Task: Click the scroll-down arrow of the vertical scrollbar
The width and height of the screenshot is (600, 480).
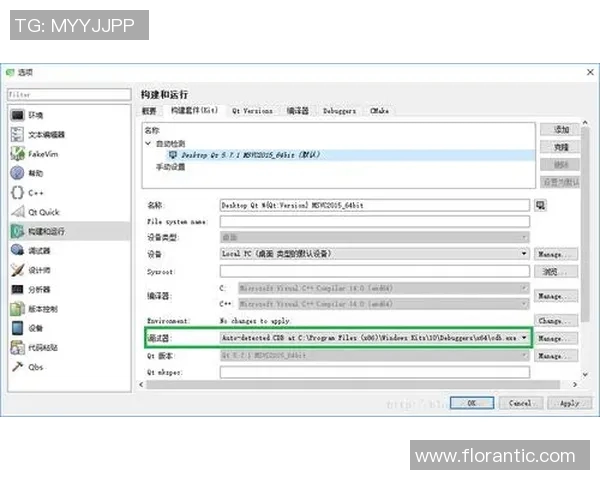Action: click(x=585, y=374)
